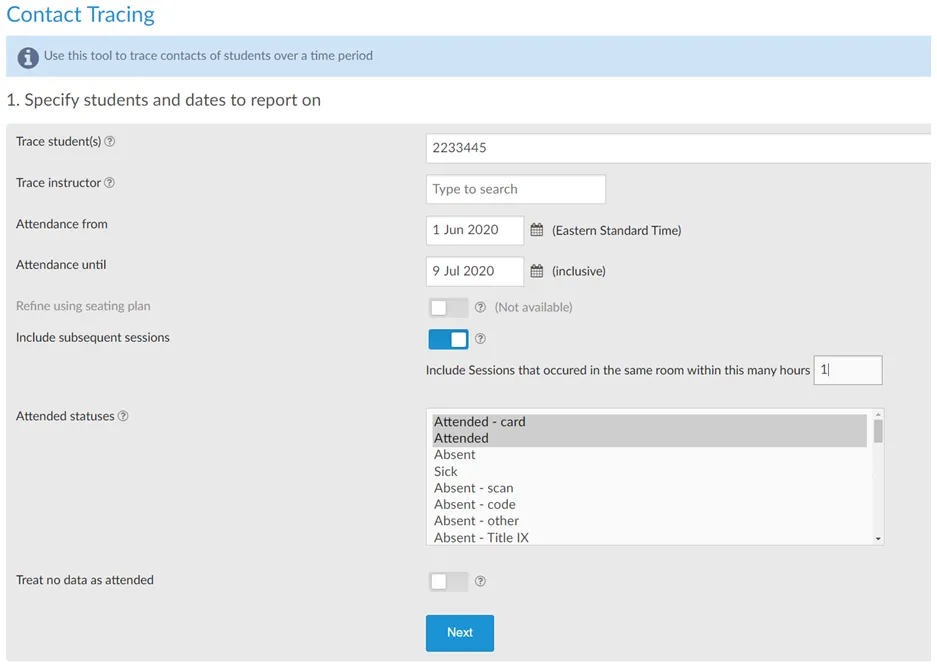Select the plain 'Absent' status option

coord(650,455)
